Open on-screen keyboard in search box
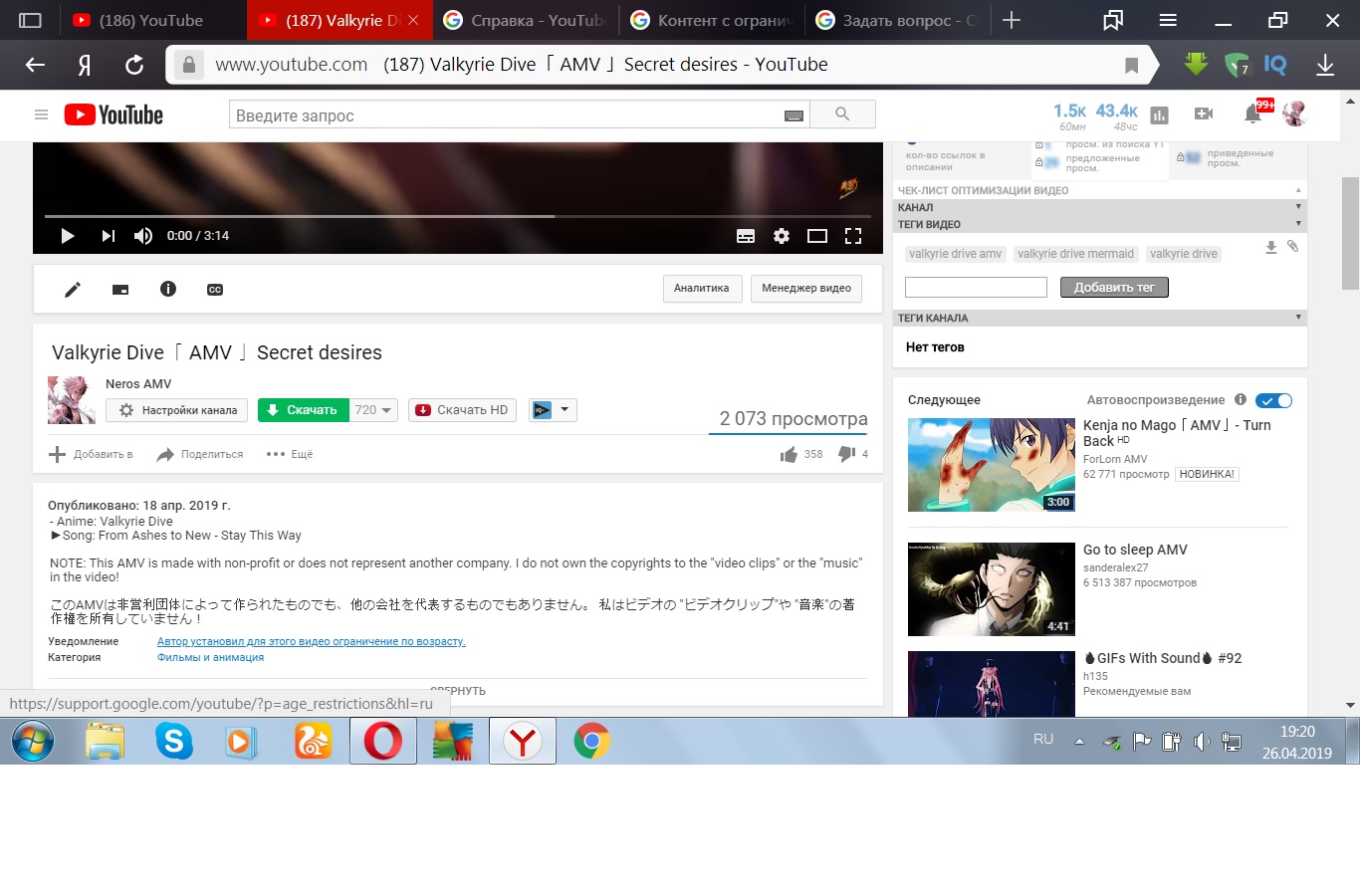 pos(793,115)
